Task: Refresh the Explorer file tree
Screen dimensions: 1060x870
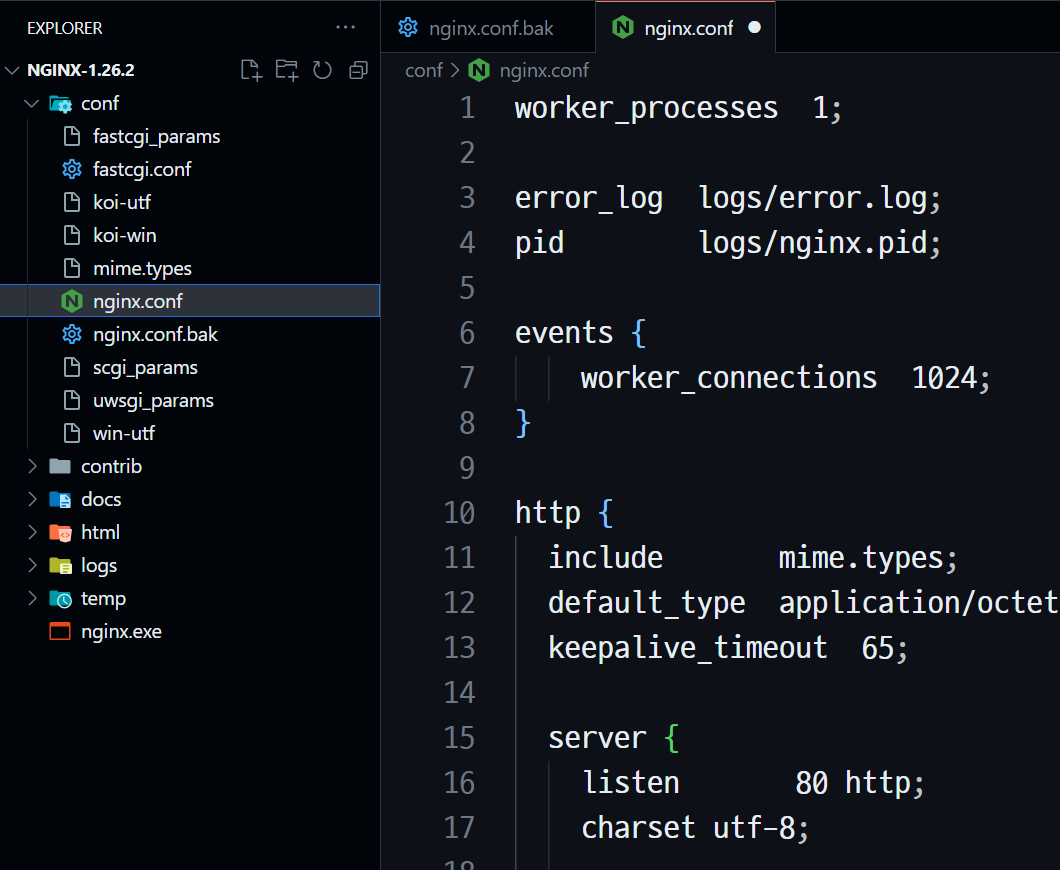Action: click(x=322, y=70)
